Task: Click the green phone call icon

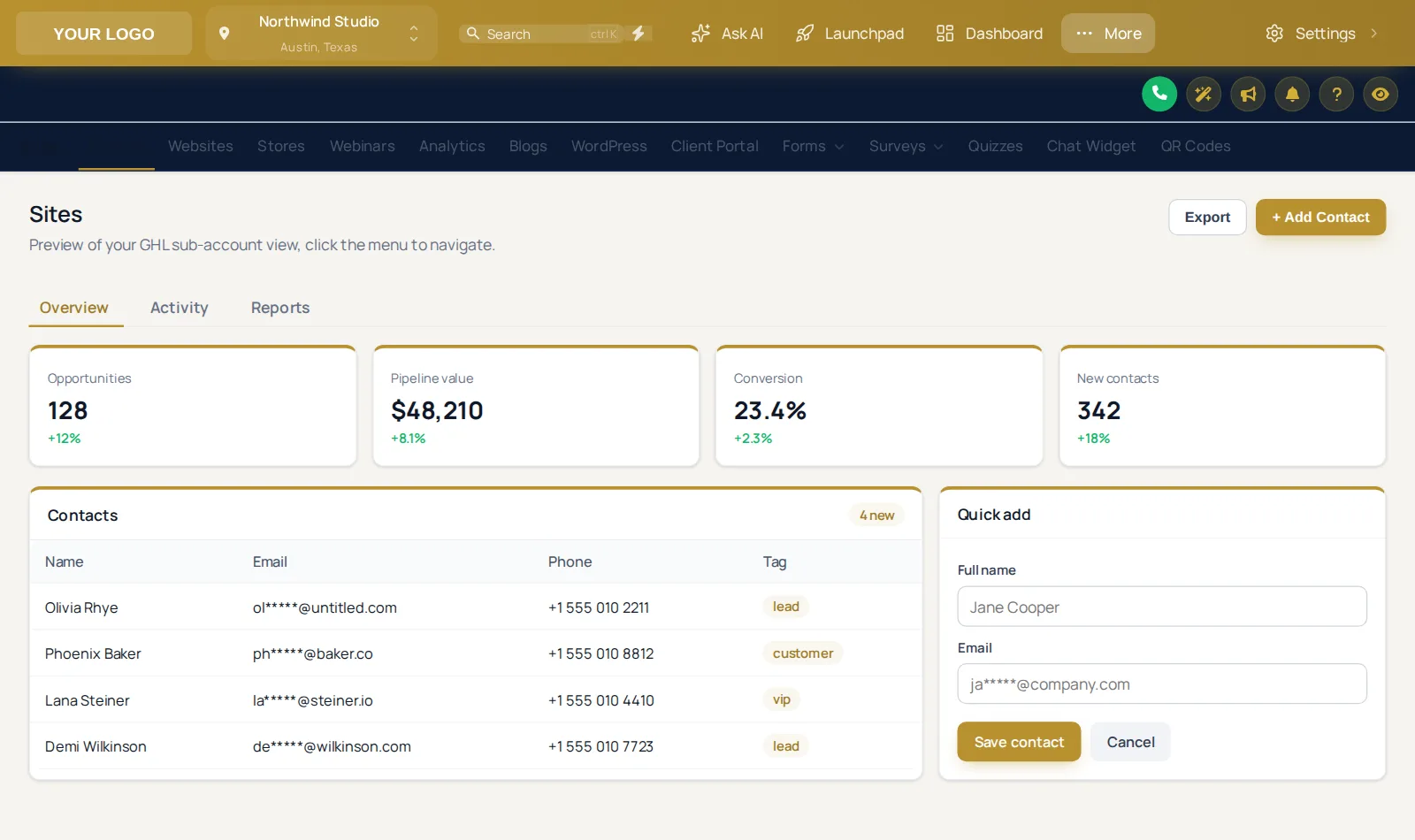Action: [x=1159, y=94]
